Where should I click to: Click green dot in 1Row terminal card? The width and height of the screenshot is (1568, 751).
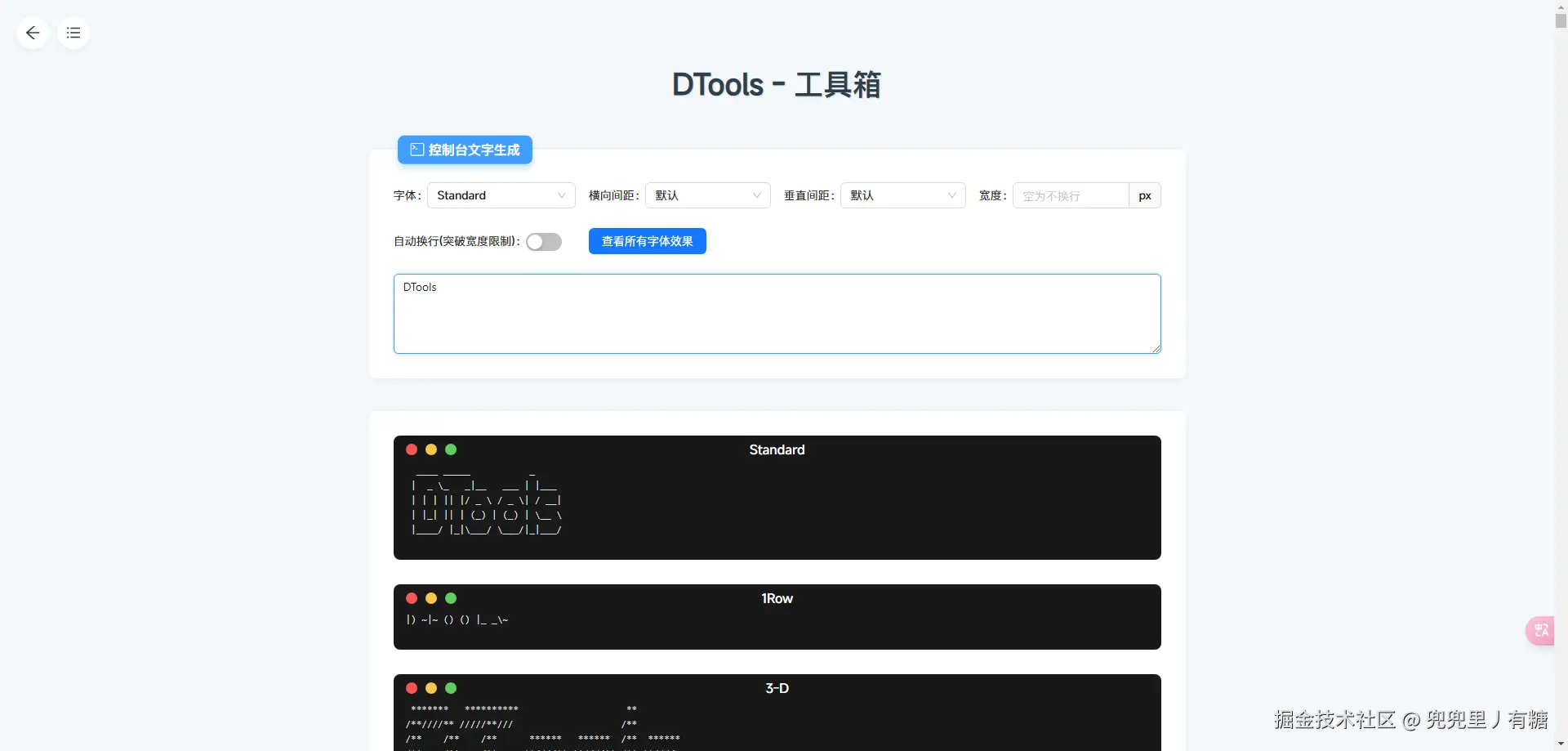click(x=451, y=598)
